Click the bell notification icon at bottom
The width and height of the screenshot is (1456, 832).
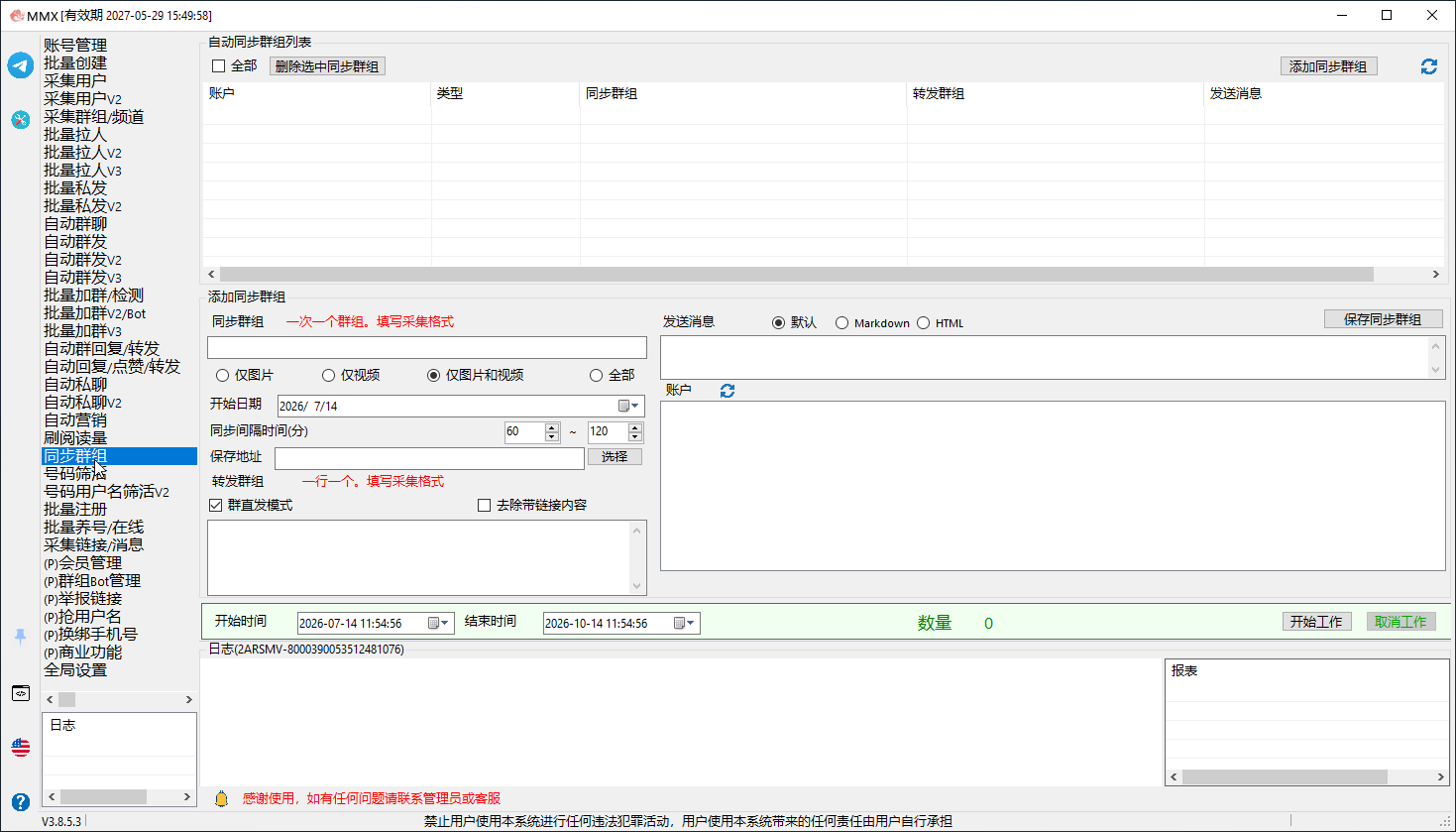221,798
